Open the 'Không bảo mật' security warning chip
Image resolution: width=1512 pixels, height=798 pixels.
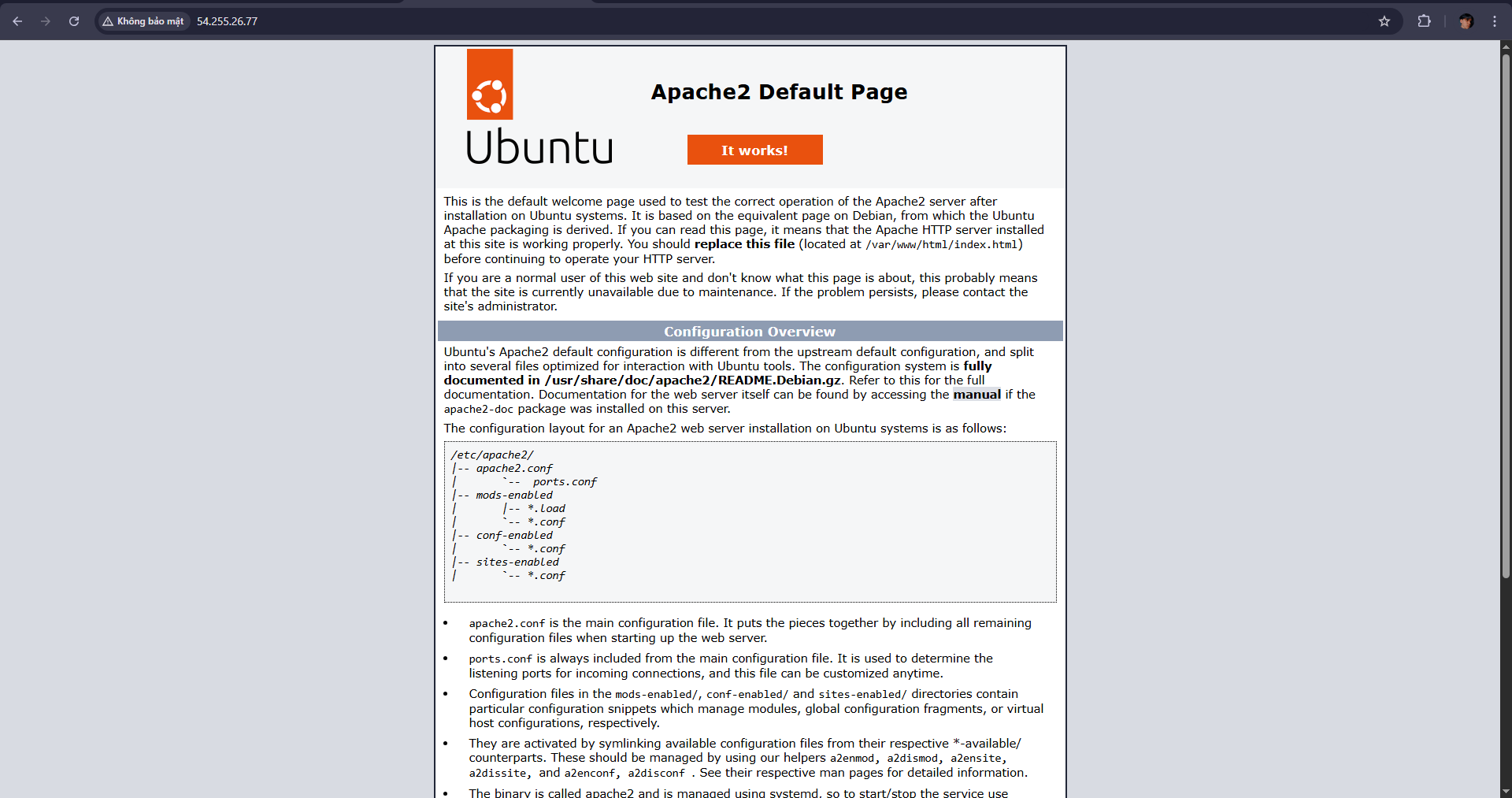tap(143, 21)
